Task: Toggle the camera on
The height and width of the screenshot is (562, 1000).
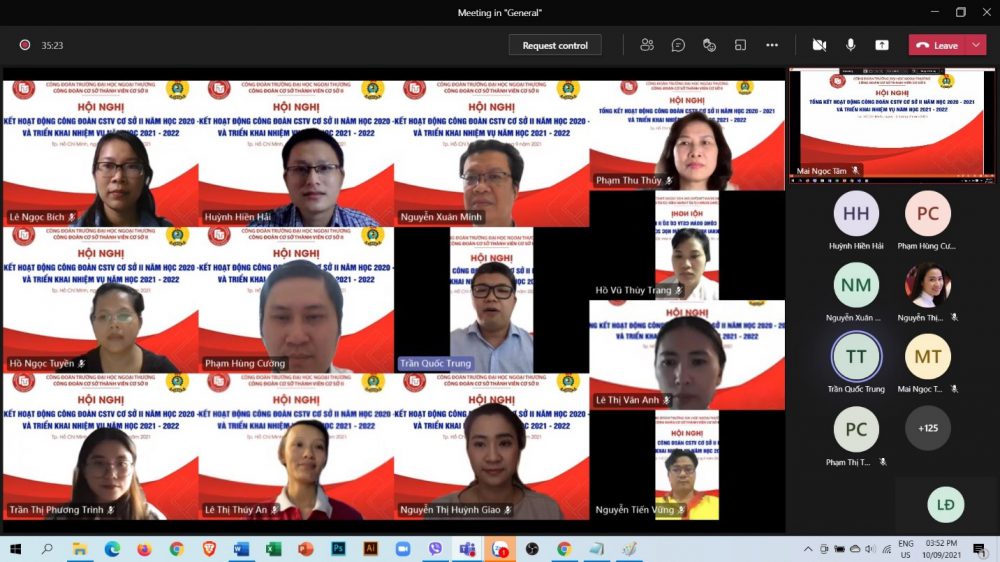Action: click(x=819, y=45)
